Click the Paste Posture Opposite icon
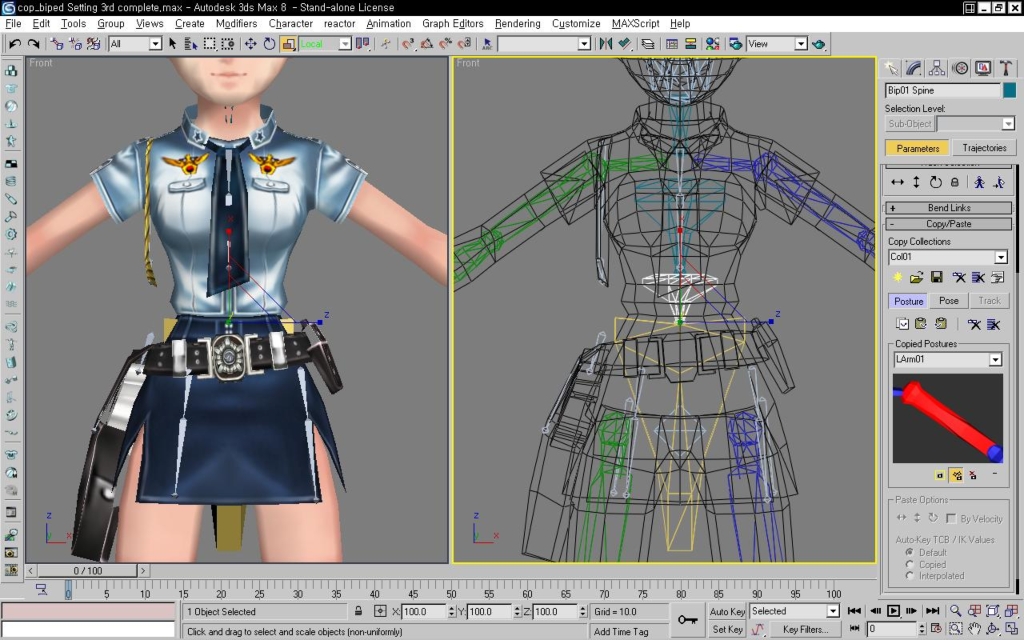 pos(940,324)
